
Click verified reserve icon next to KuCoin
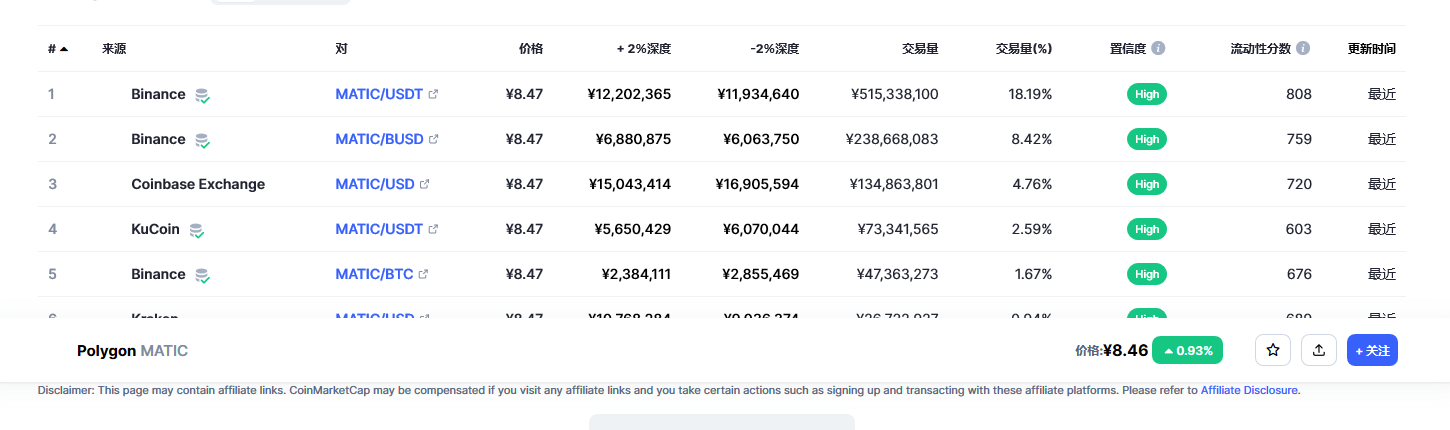click(x=197, y=230)
